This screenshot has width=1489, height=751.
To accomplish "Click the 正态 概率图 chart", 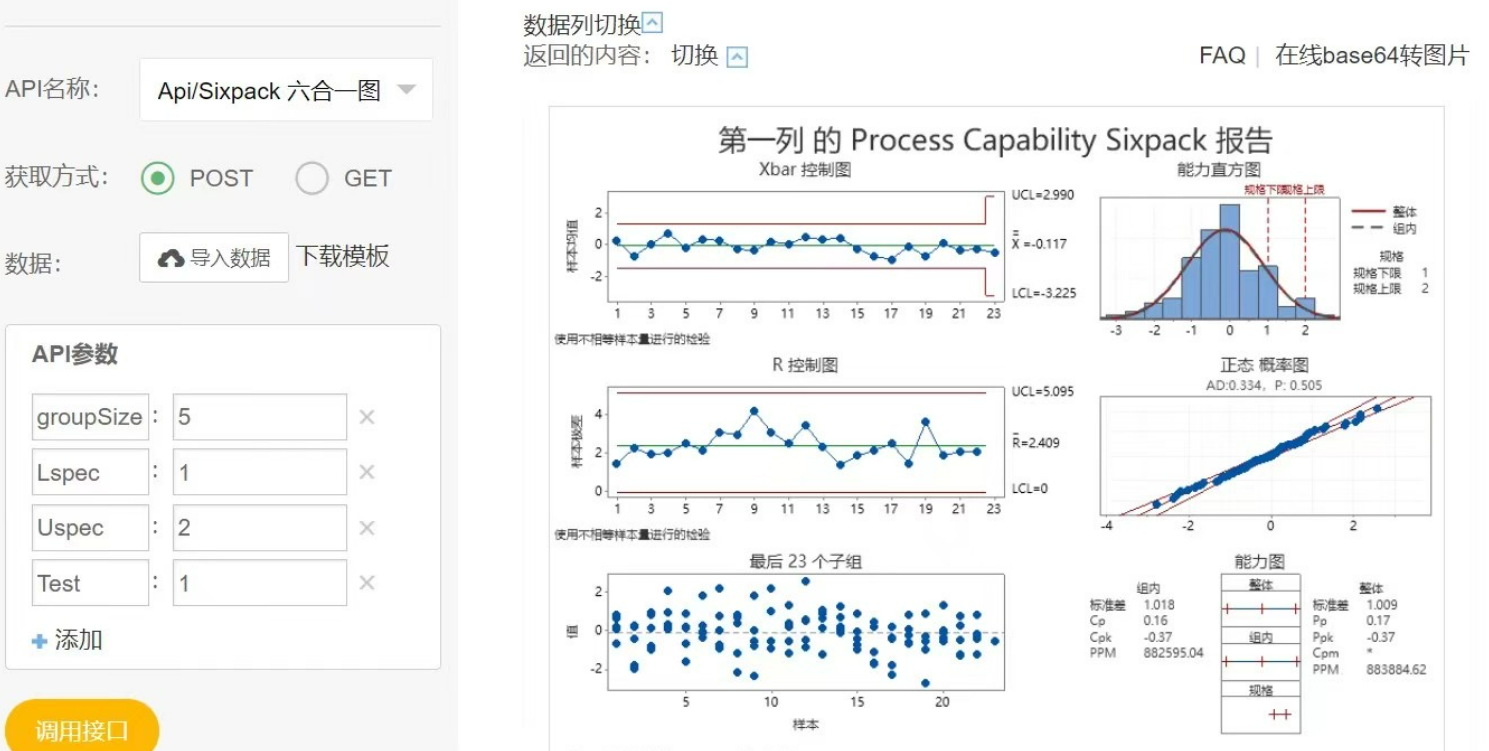I will click(1265, 456).
